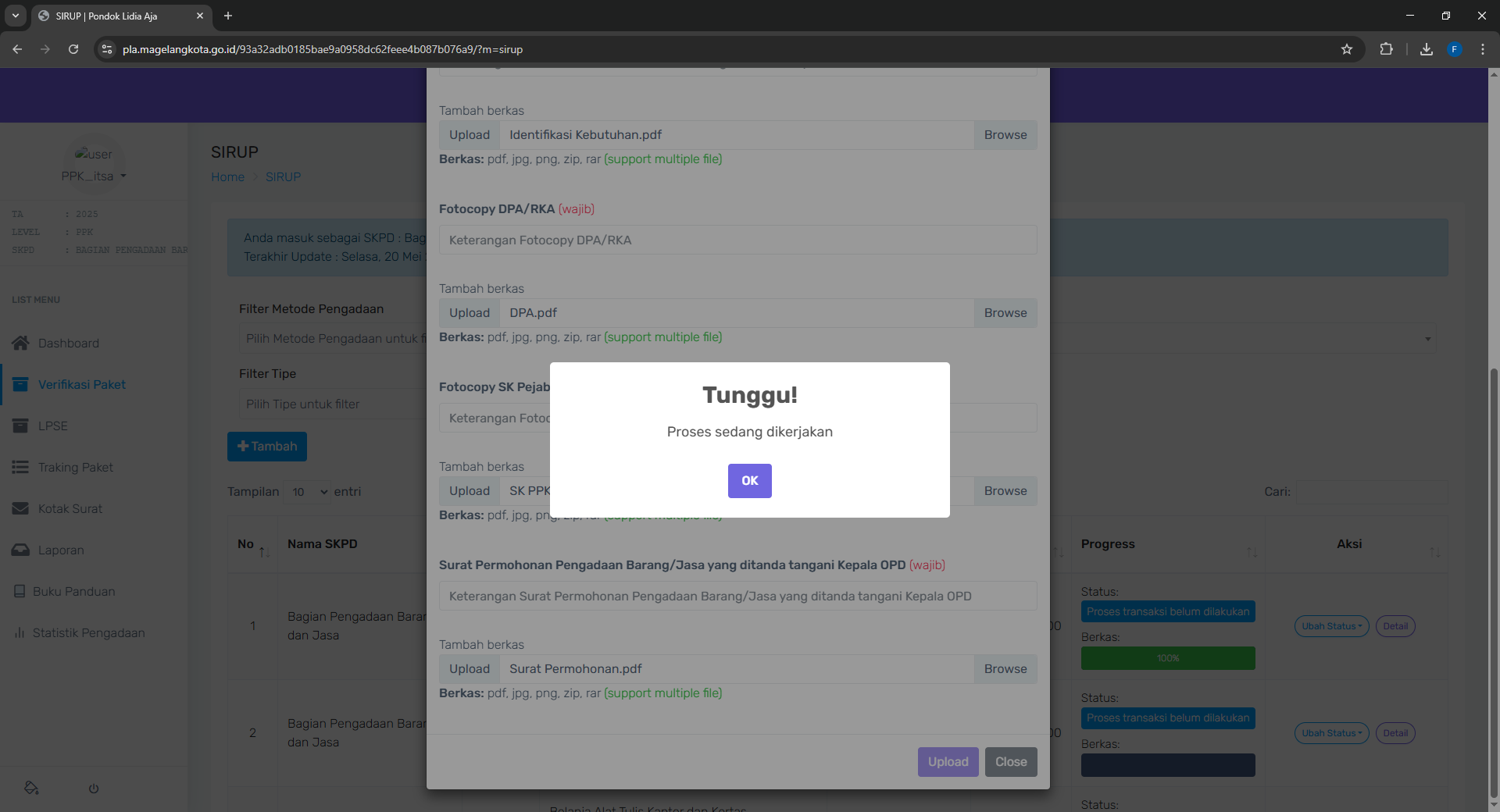Click the Statistik Pengadaan chart icon

(x=20, y=632)
